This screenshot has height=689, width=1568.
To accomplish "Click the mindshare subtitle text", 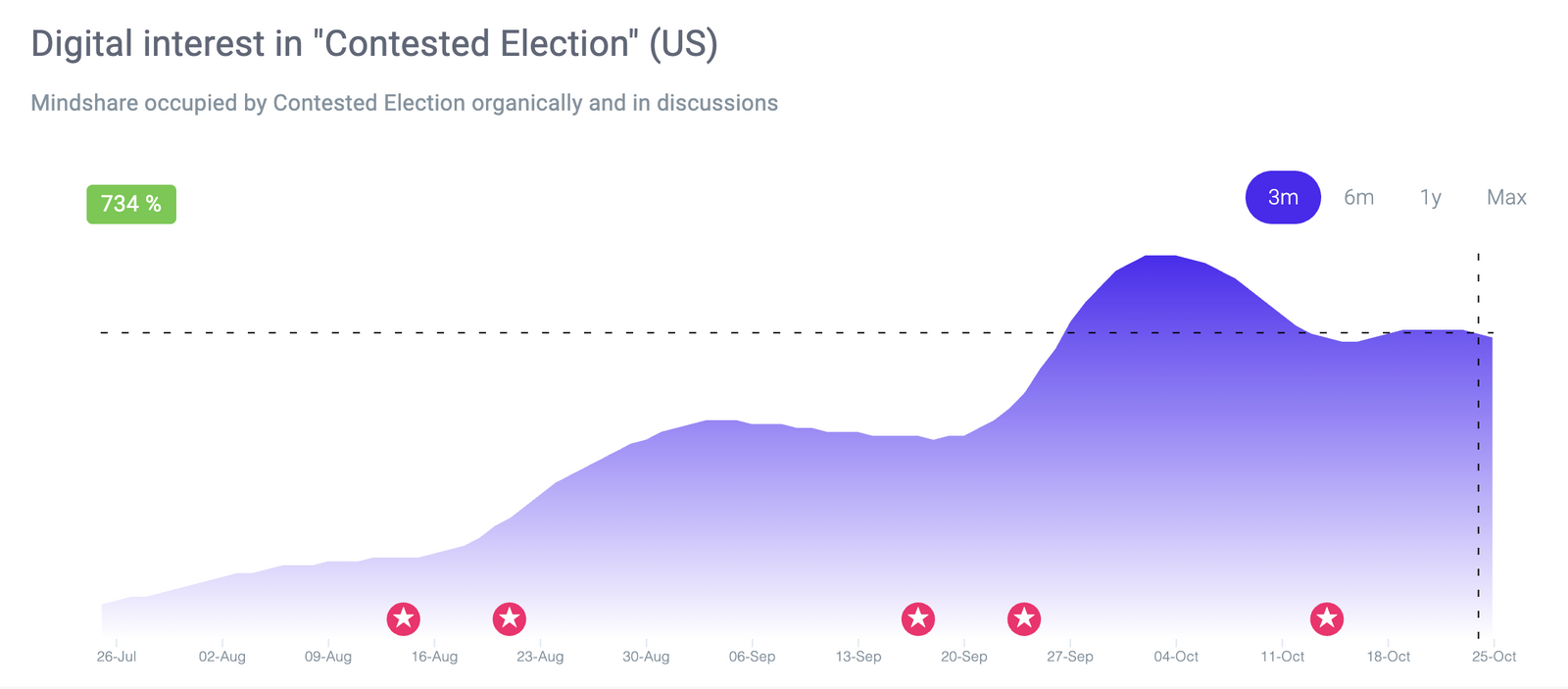I will 404,103.
